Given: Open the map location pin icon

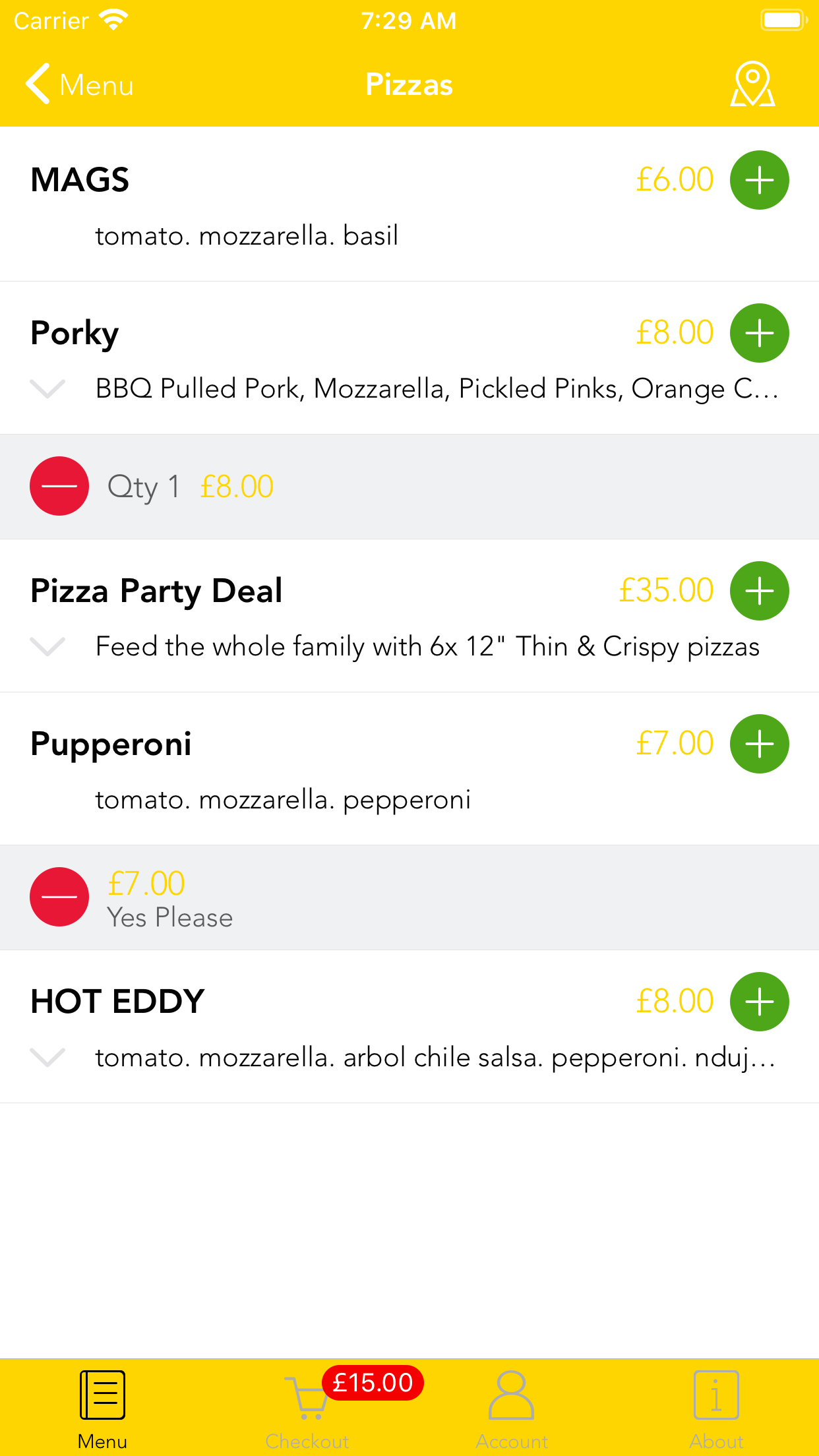Looking at the screenshot, I should pyautogui.click(x=752, y=84).
